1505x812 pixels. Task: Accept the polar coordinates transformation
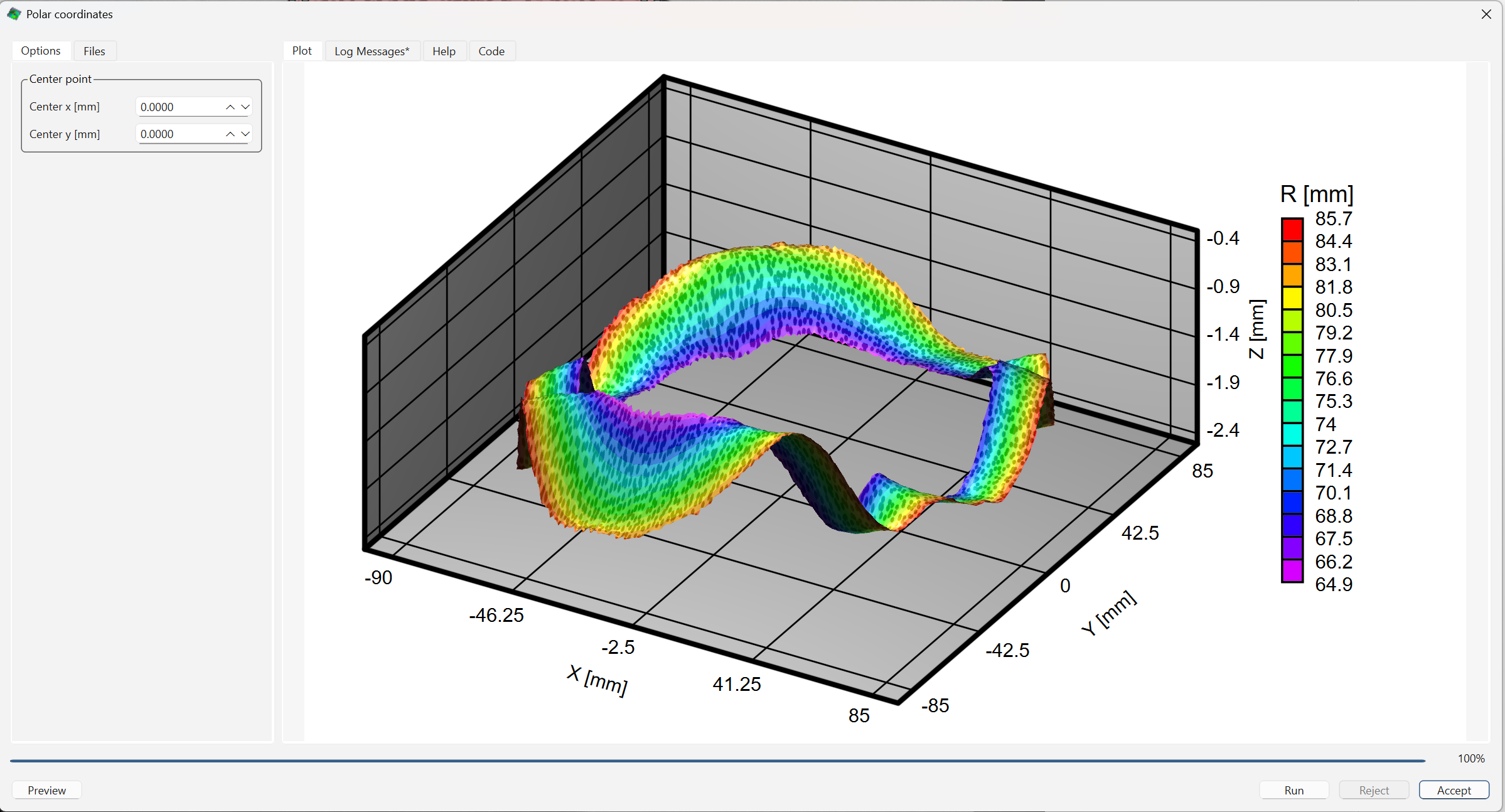coord(1454,789)
